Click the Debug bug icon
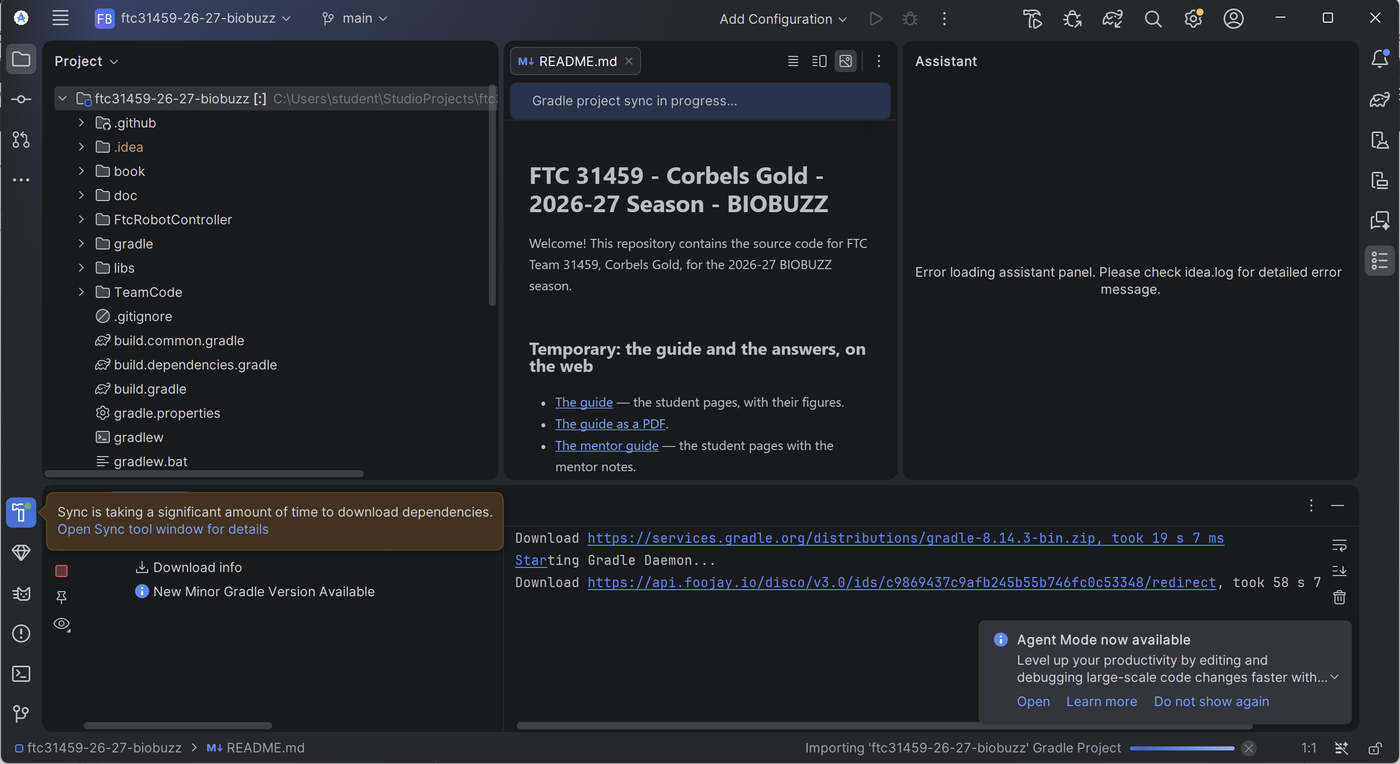This screenshot has height=764, width=1400. click(x=910, y=19)
